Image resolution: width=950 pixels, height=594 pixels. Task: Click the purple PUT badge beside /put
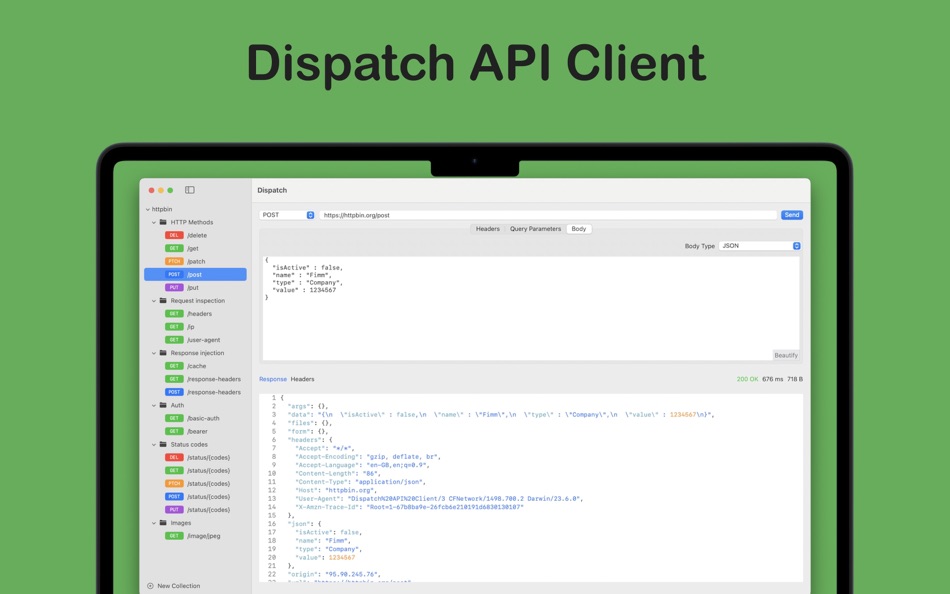pos(174,288)
